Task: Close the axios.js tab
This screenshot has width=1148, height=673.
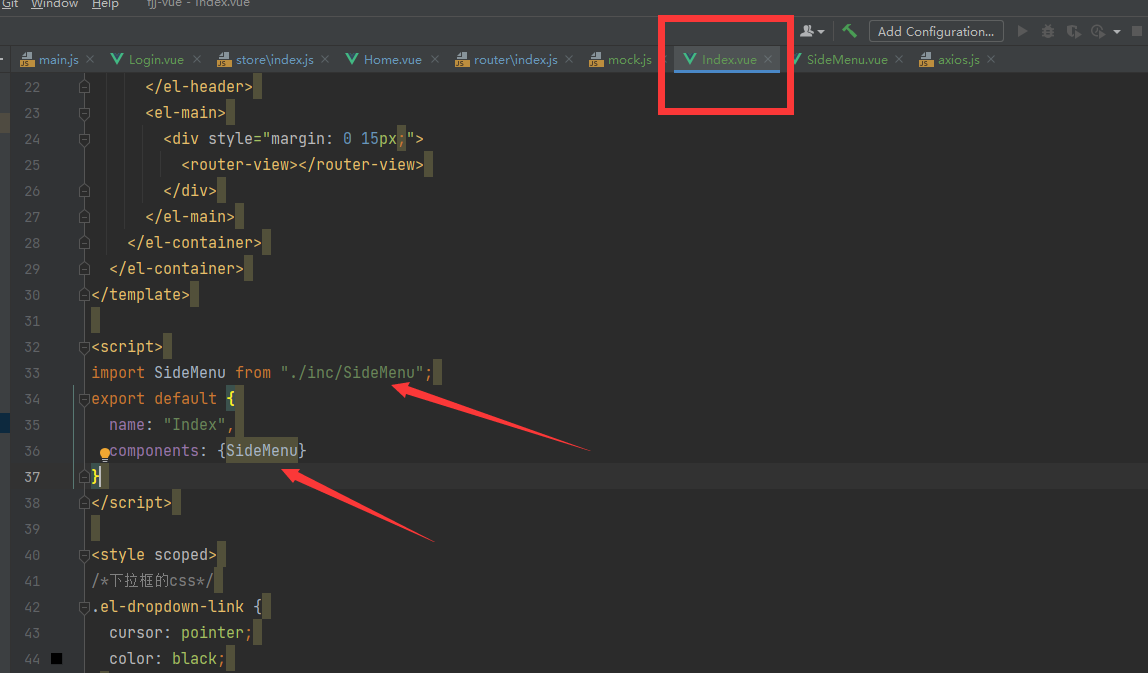Action: pyautogui.click(x=991, y=59)
